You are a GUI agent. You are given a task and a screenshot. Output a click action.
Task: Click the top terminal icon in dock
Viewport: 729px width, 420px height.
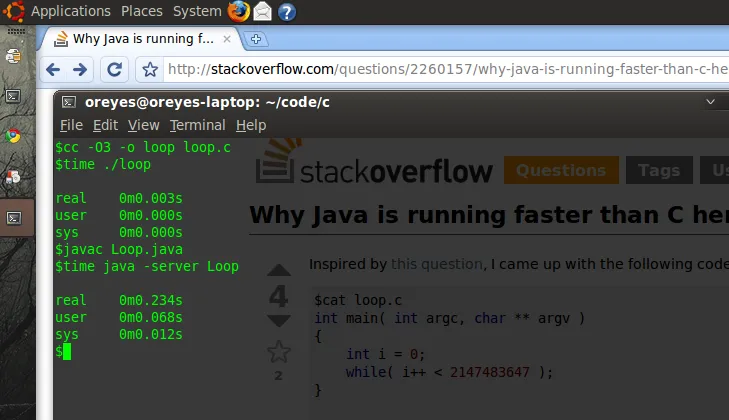[x=13, y=96]
